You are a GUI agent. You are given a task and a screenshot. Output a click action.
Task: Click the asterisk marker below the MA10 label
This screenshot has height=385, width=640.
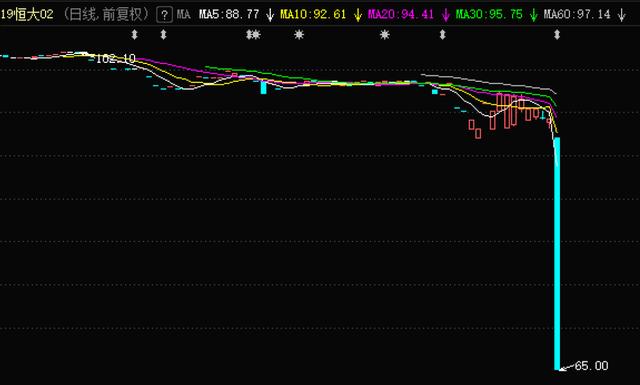coord(299,35)
